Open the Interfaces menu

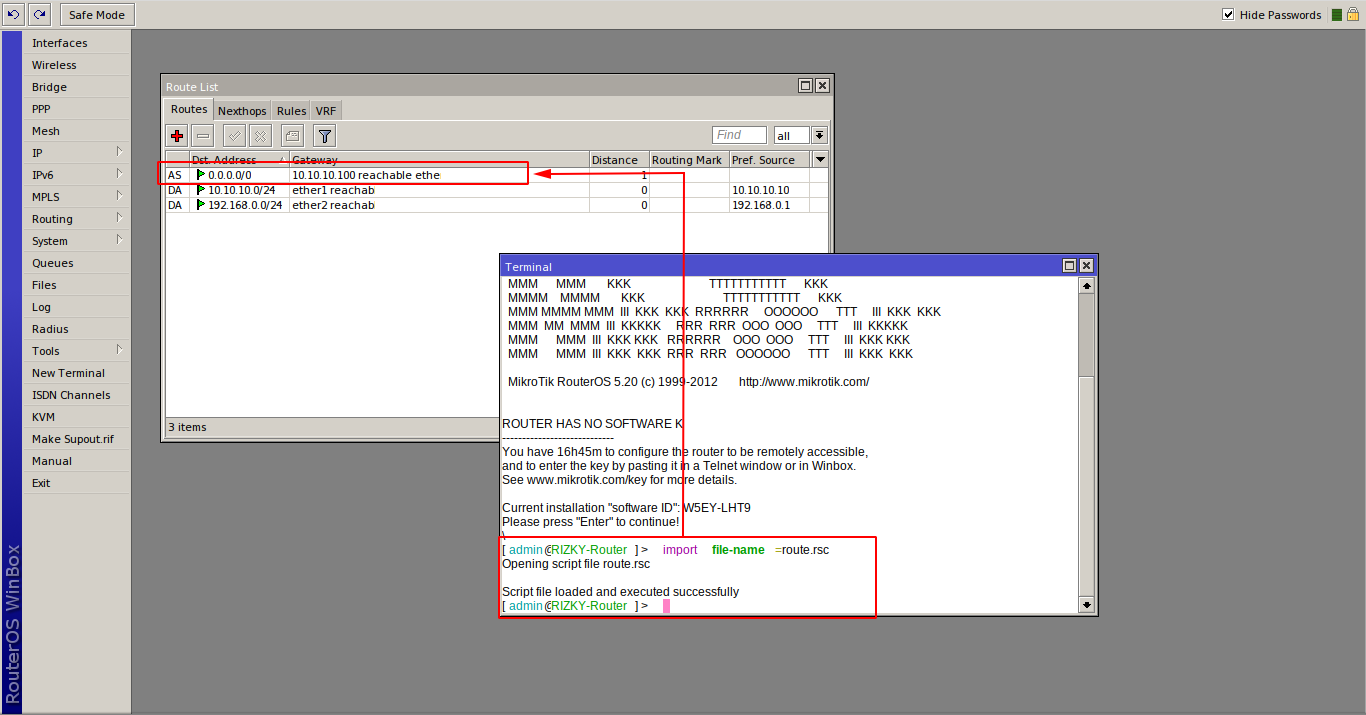pyautogui.click(x=77, y=43)
